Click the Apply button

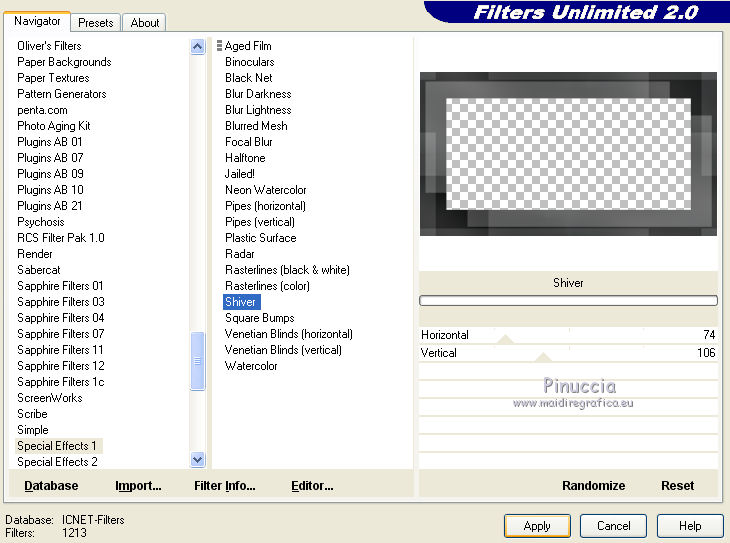537,526
